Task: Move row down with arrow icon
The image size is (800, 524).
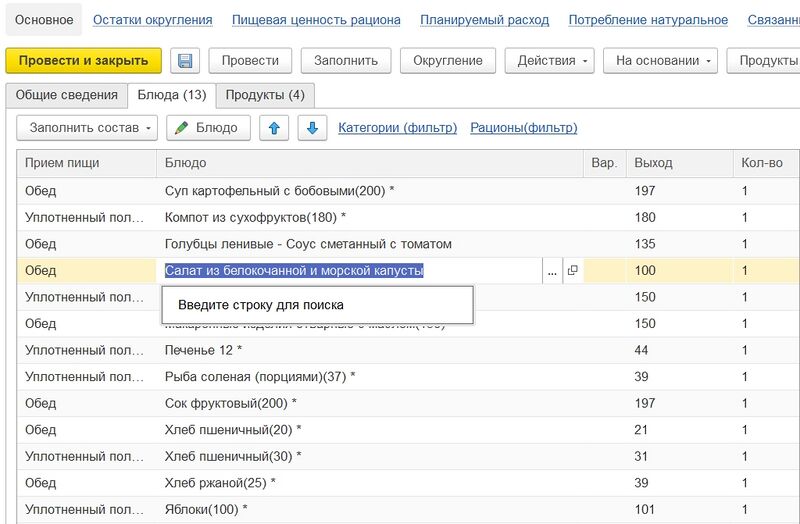Action: (312, 128)
